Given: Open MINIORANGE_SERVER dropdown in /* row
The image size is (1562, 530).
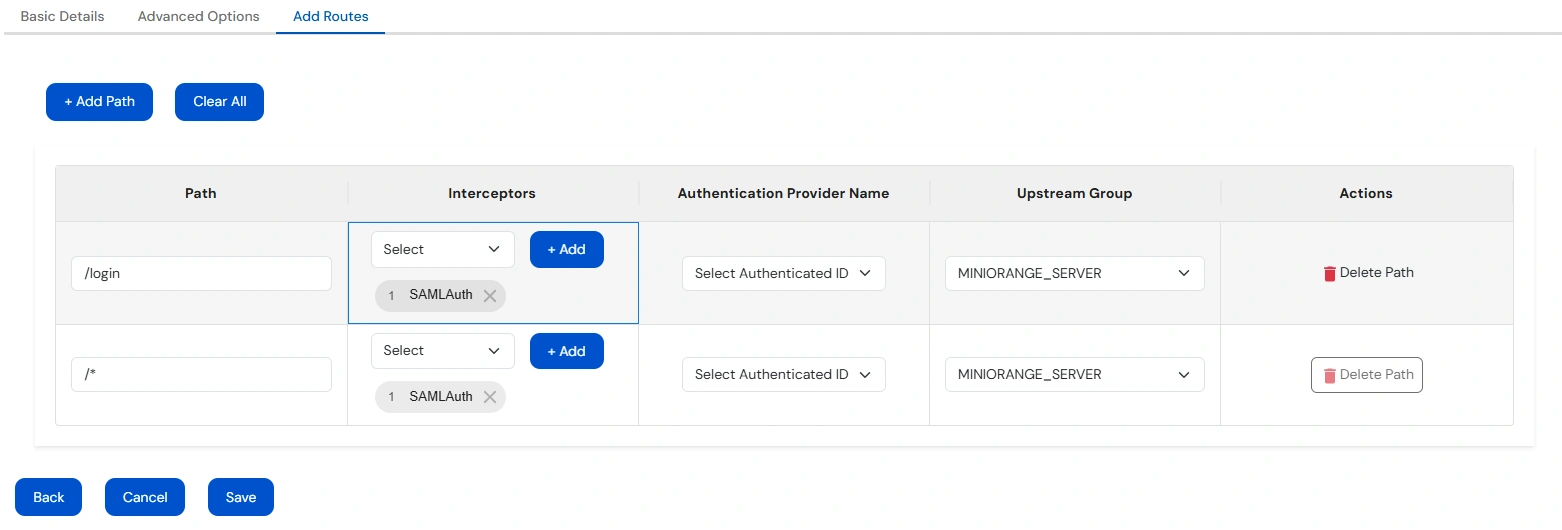Looking at the screenshot, I should 1075,374.
